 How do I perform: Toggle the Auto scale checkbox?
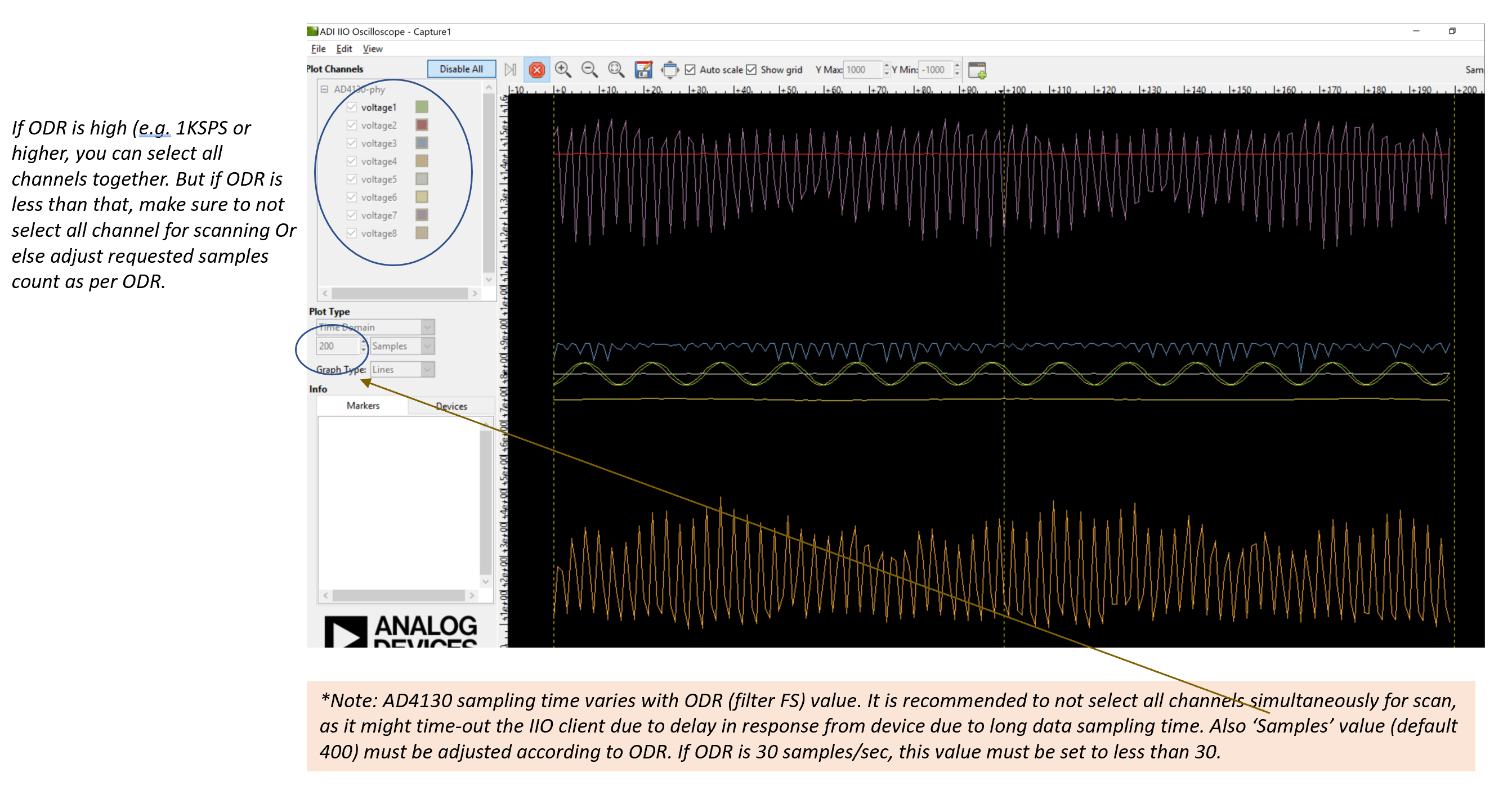(690, 70)
